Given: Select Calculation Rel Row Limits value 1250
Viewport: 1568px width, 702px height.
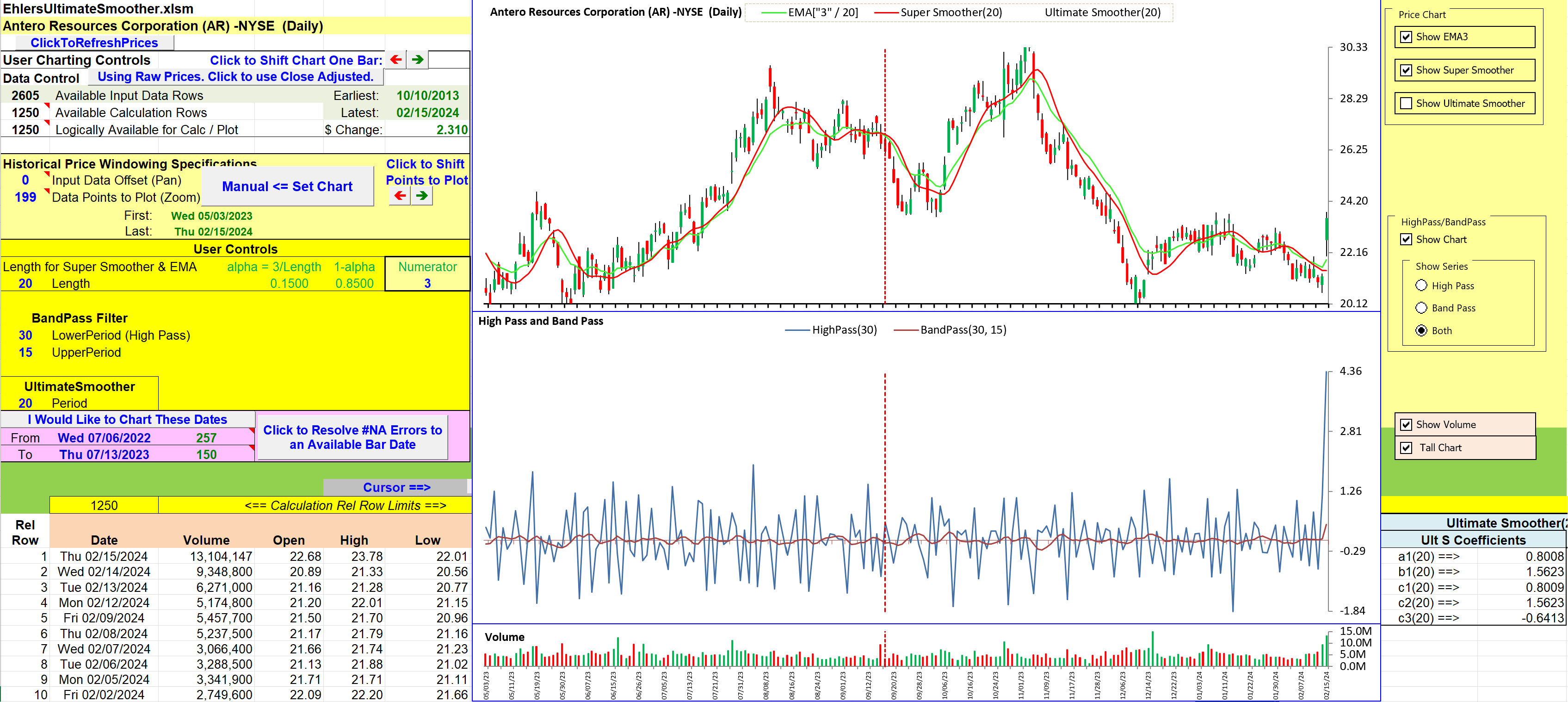Looking at the screenshot, I should coord(104,505).
